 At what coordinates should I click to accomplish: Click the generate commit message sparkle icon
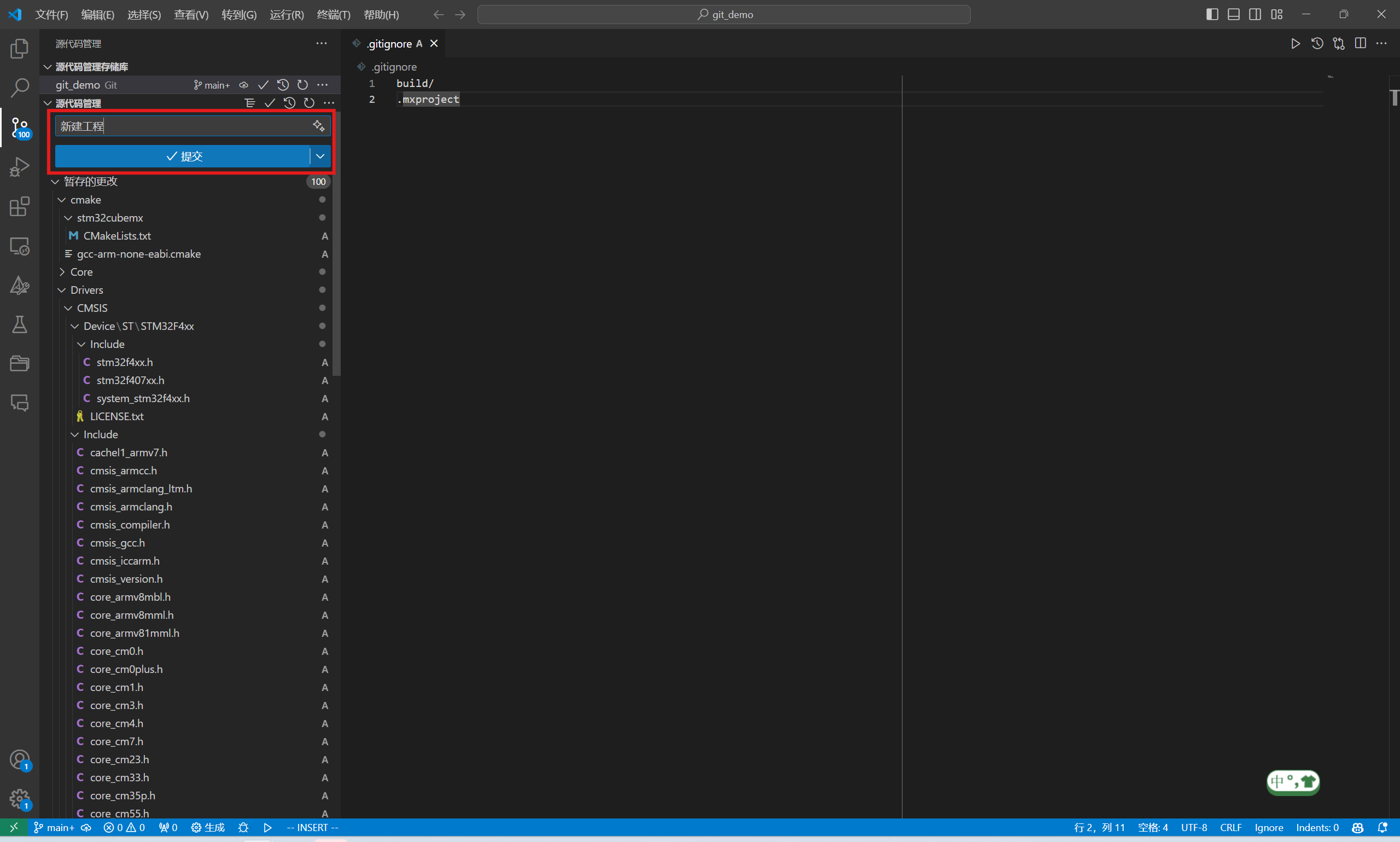[319, 125]
